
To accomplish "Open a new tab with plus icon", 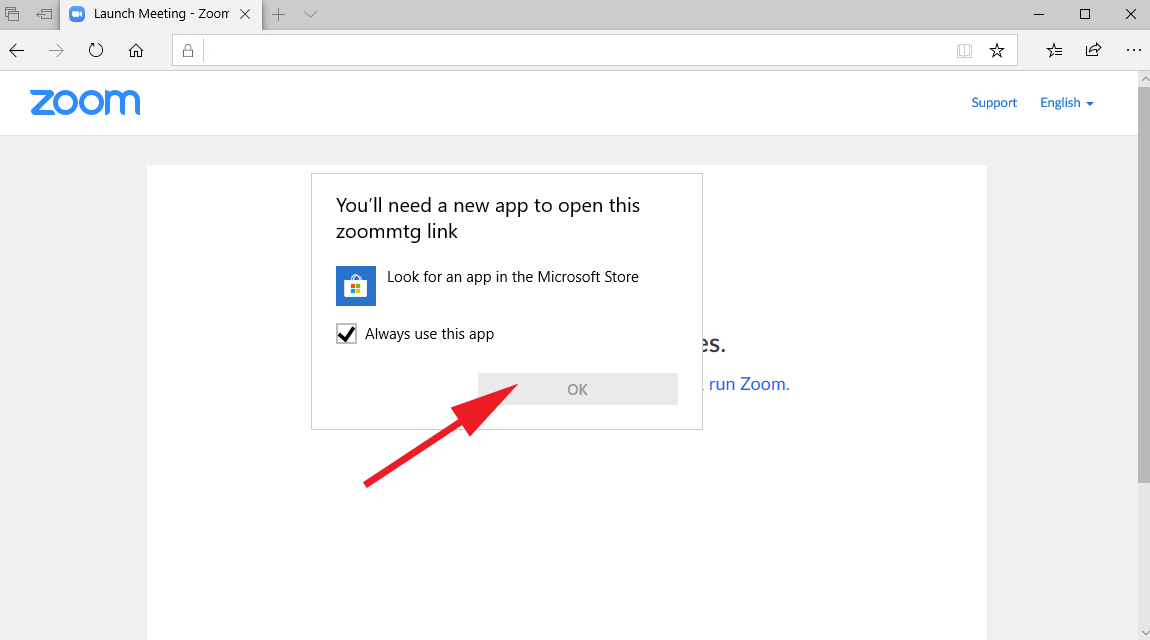I will click(x=279, y=14).
